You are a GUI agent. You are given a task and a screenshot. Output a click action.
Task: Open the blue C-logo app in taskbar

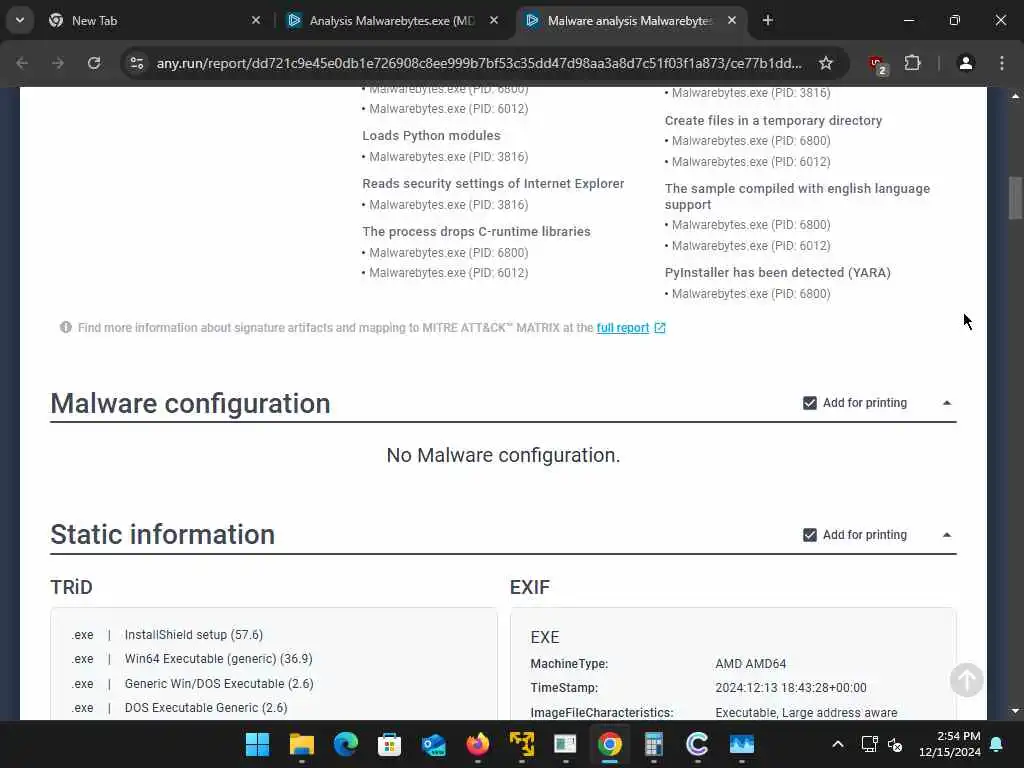pyautogui.click(x=697, y=744)
